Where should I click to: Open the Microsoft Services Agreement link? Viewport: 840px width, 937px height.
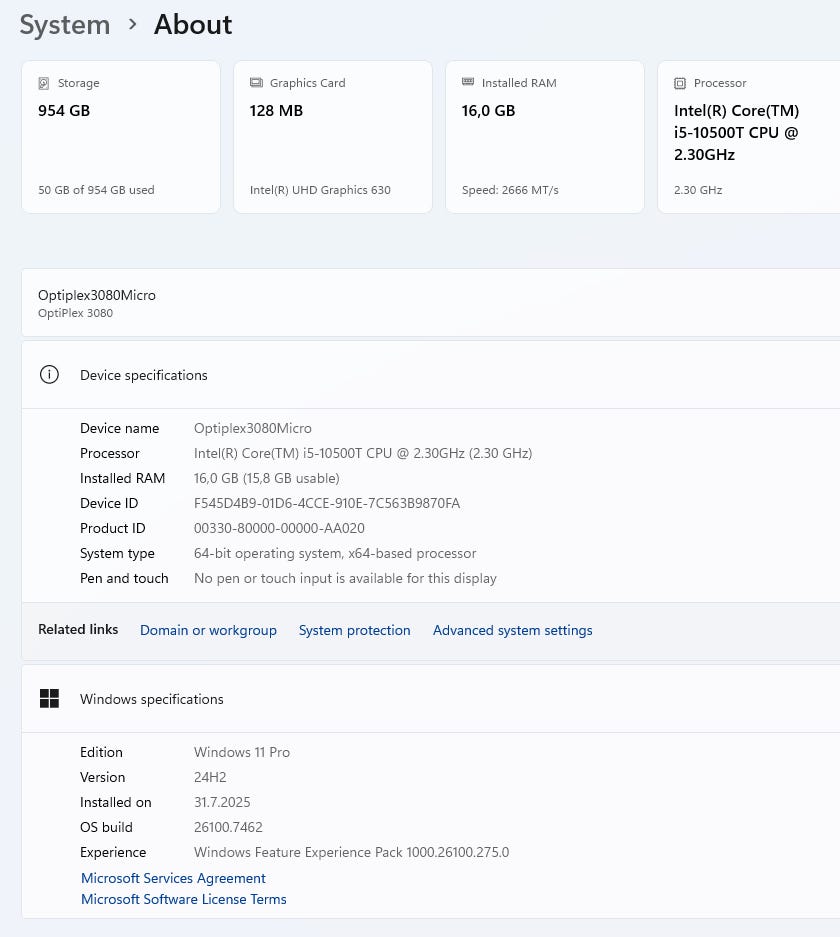point(173,878)
